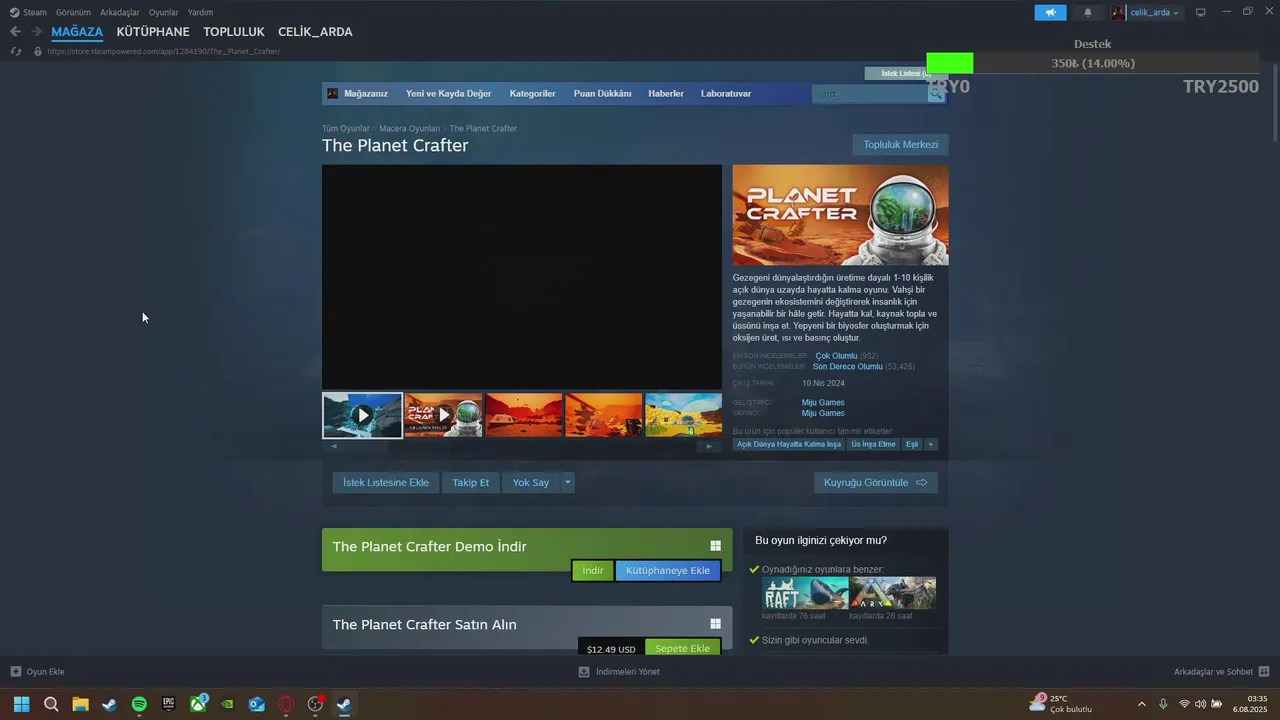
Task: Open Arkadaşlar ve Sohbet
Action: (1221, 672)
